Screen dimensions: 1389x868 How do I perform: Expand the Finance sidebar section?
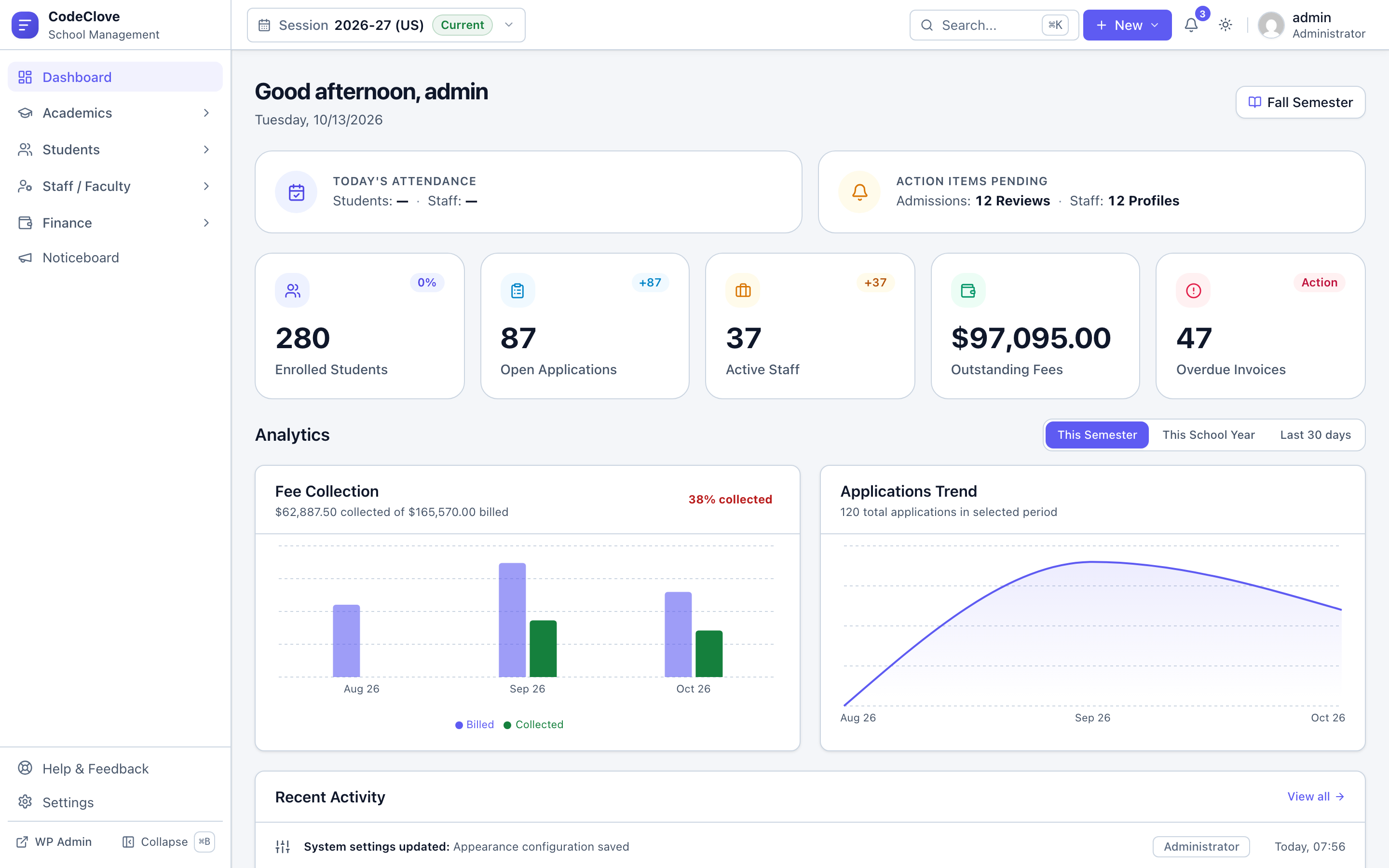(x=115, y=223)
